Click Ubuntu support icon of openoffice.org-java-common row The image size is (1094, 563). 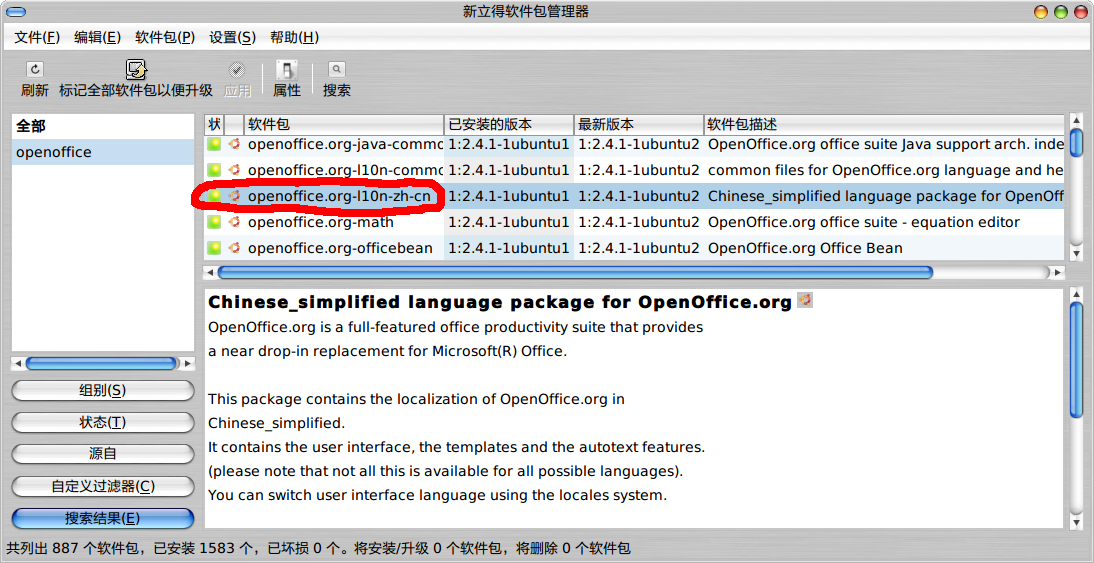pos(234,144)
